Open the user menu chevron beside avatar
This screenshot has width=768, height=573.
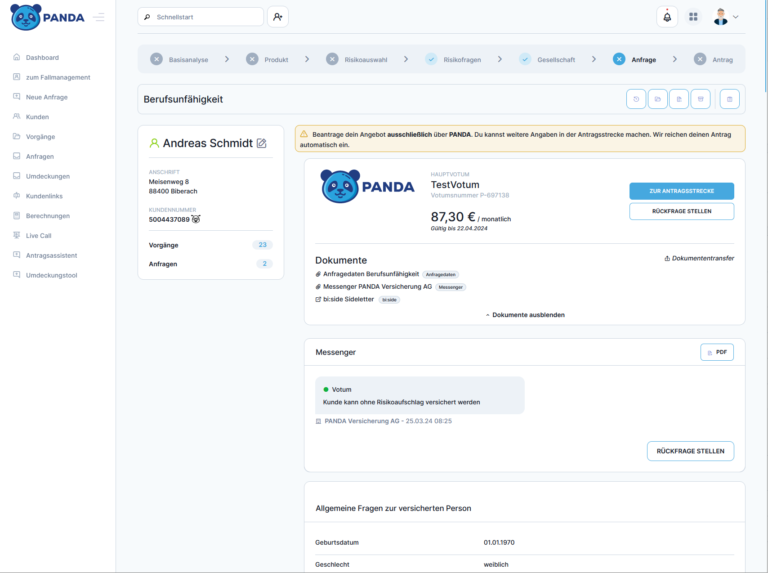click(735, 17)
